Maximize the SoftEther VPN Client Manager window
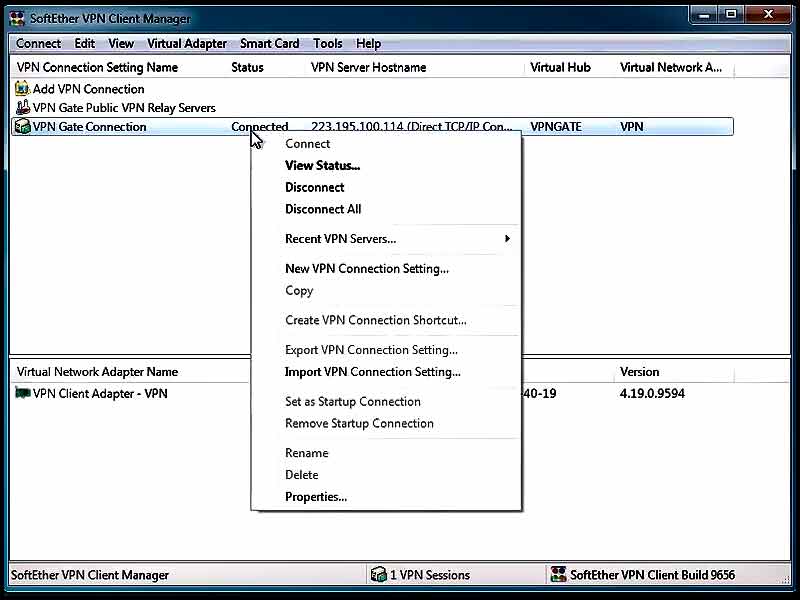 click(x=731, y=15)
